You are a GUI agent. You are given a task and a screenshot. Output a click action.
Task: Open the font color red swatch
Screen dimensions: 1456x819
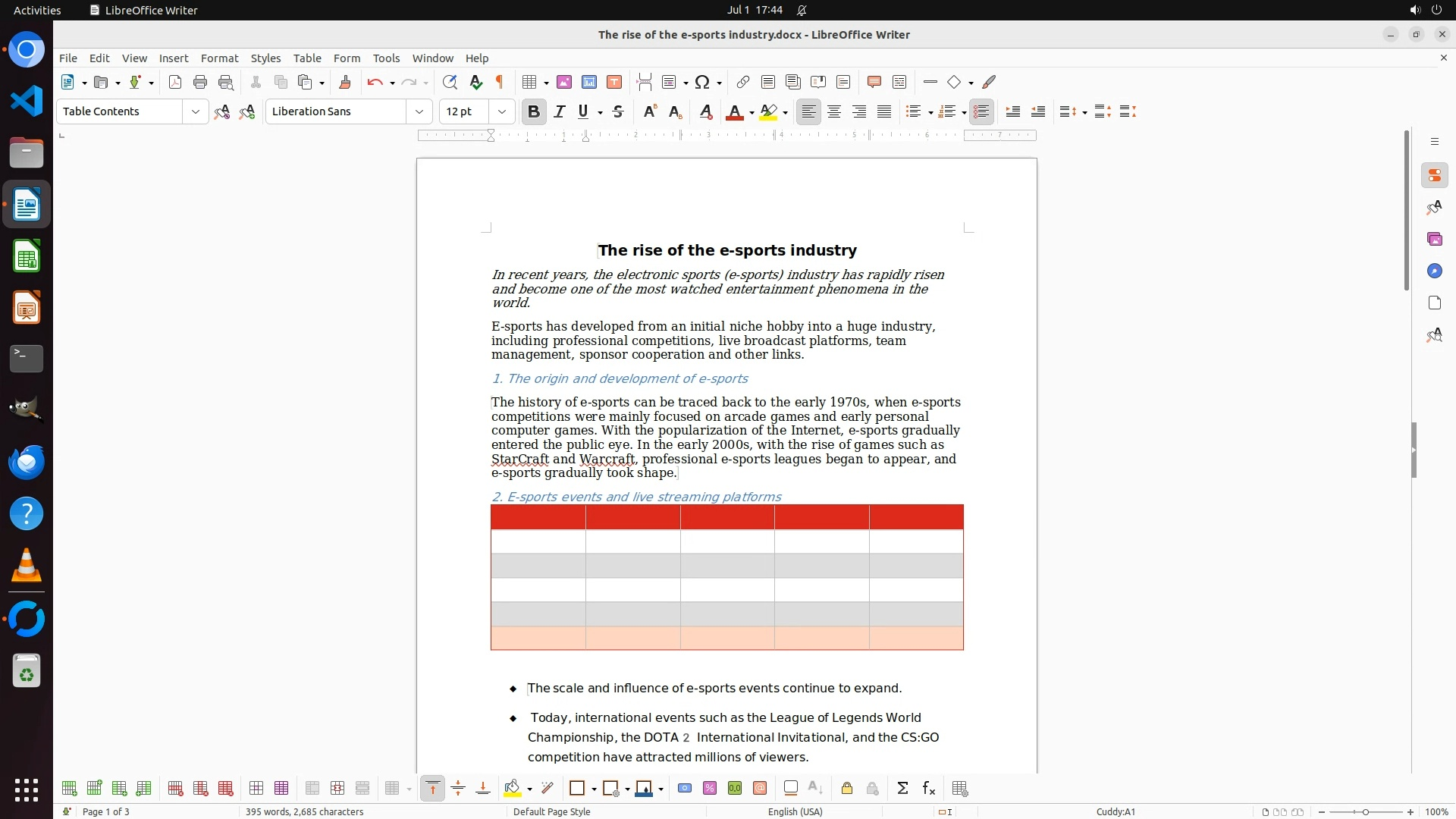734,112
